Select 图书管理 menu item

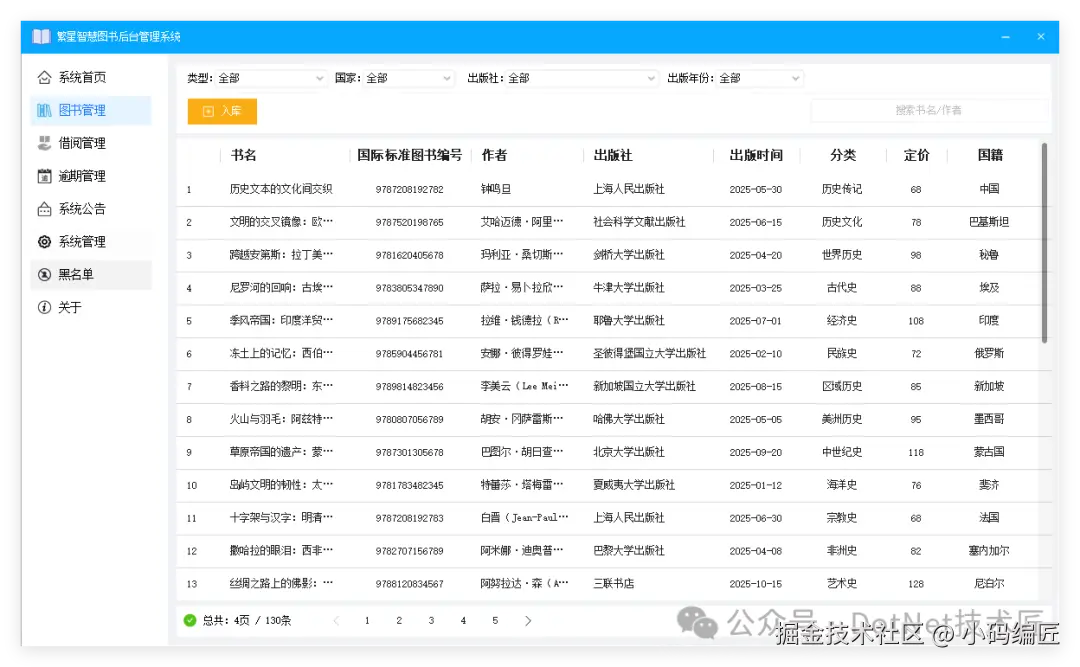pyautogui.click(x=91, y=110)
